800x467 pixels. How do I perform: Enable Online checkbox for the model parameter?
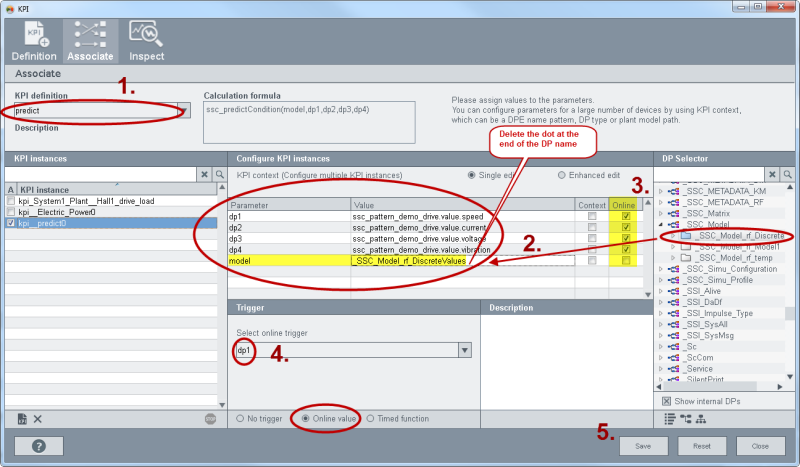pos(626,261)
